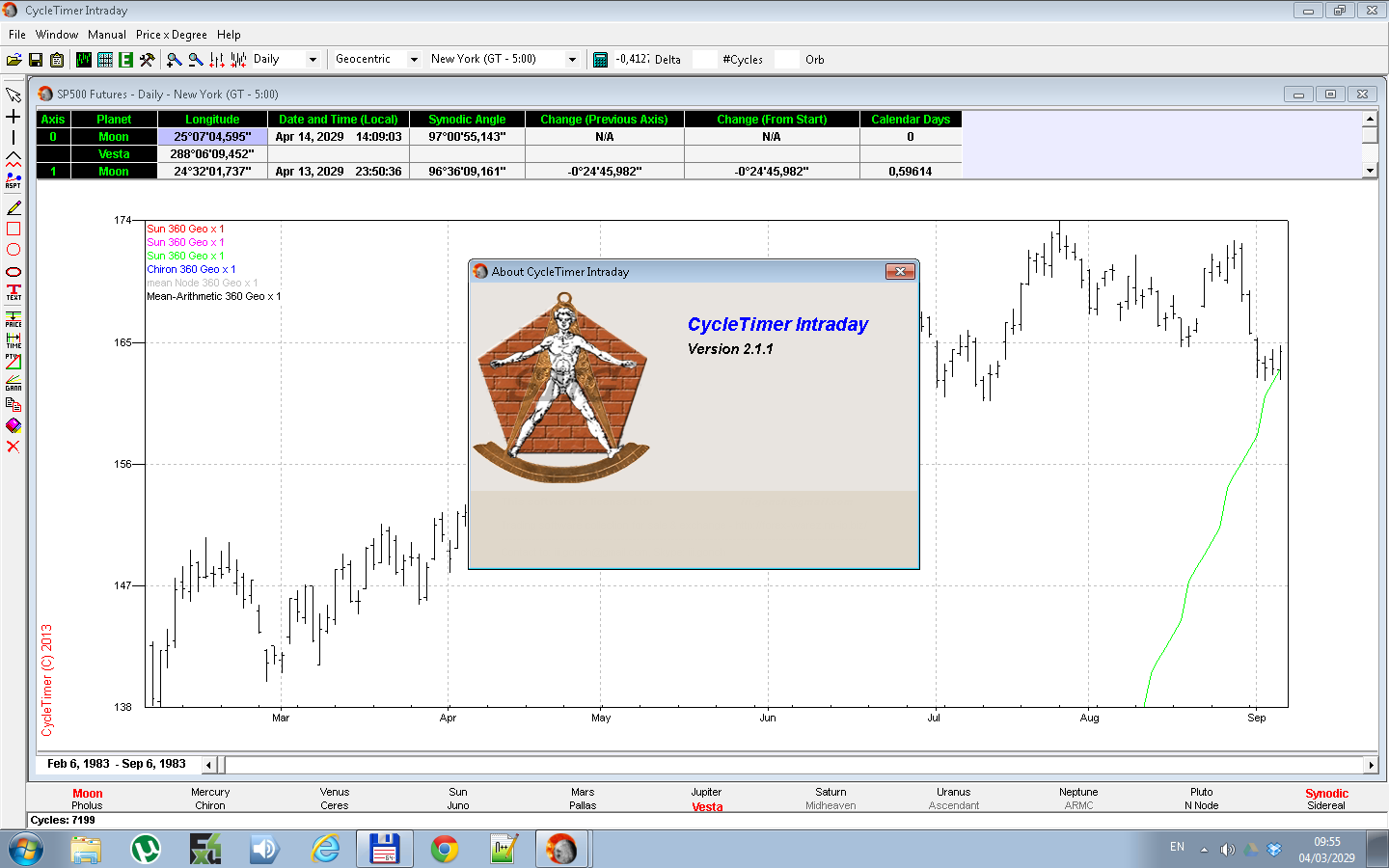
Task: Select the TEXT annotation tool
Action: (14, 292)
